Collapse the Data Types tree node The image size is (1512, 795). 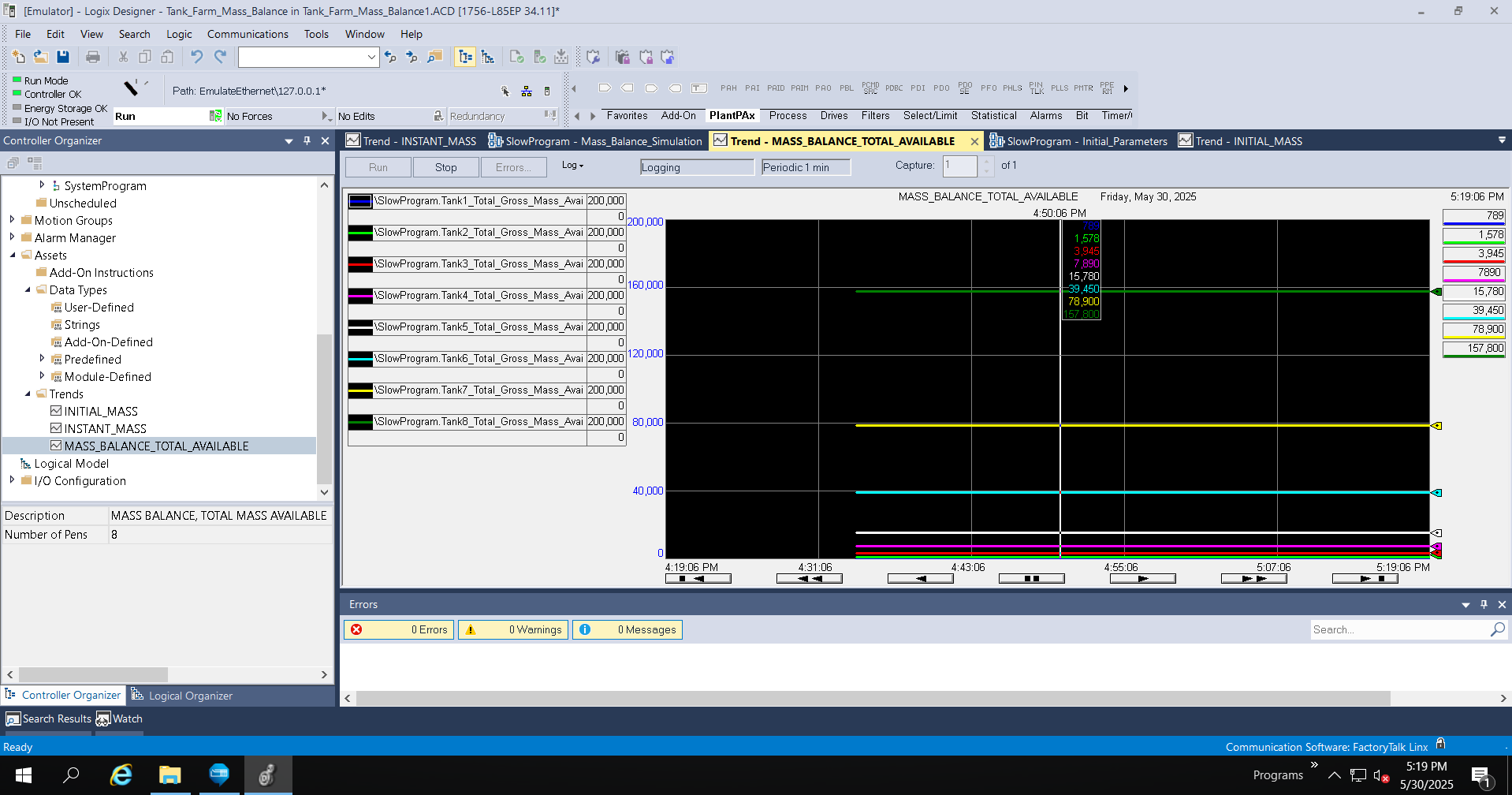[28, 289]
